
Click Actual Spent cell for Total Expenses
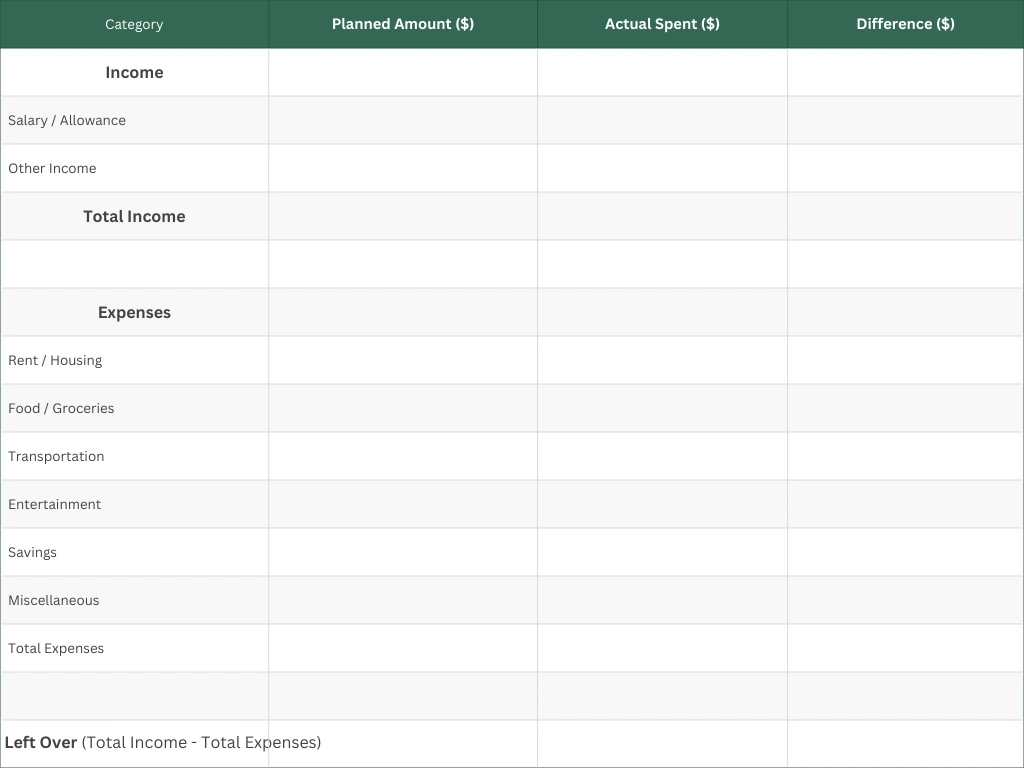click(662, 648)
